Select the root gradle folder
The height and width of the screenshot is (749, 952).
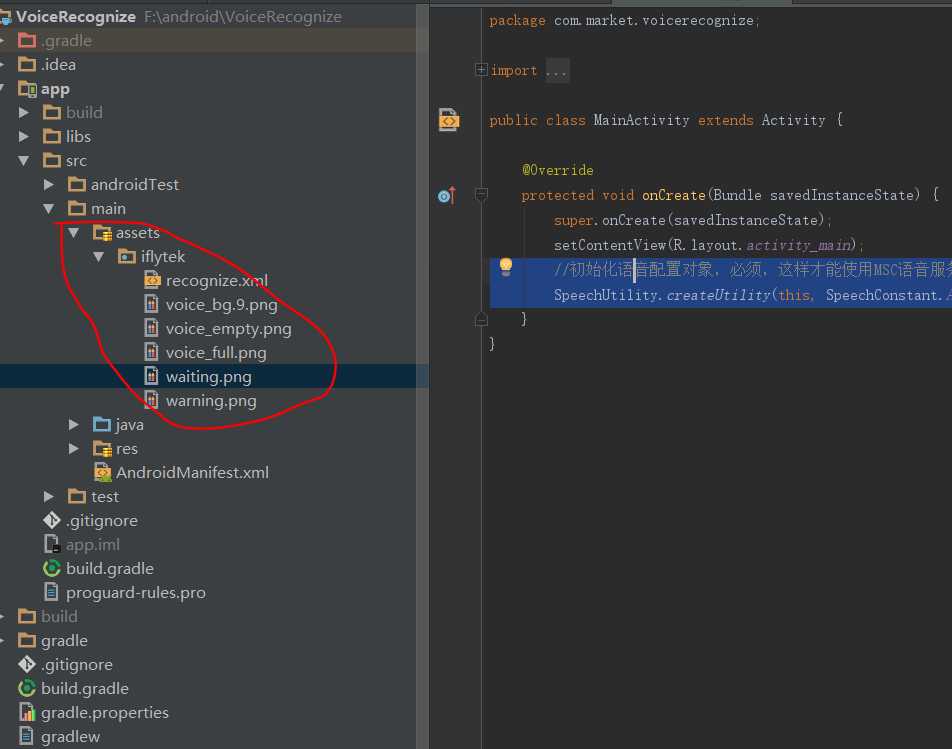(64, 641)
